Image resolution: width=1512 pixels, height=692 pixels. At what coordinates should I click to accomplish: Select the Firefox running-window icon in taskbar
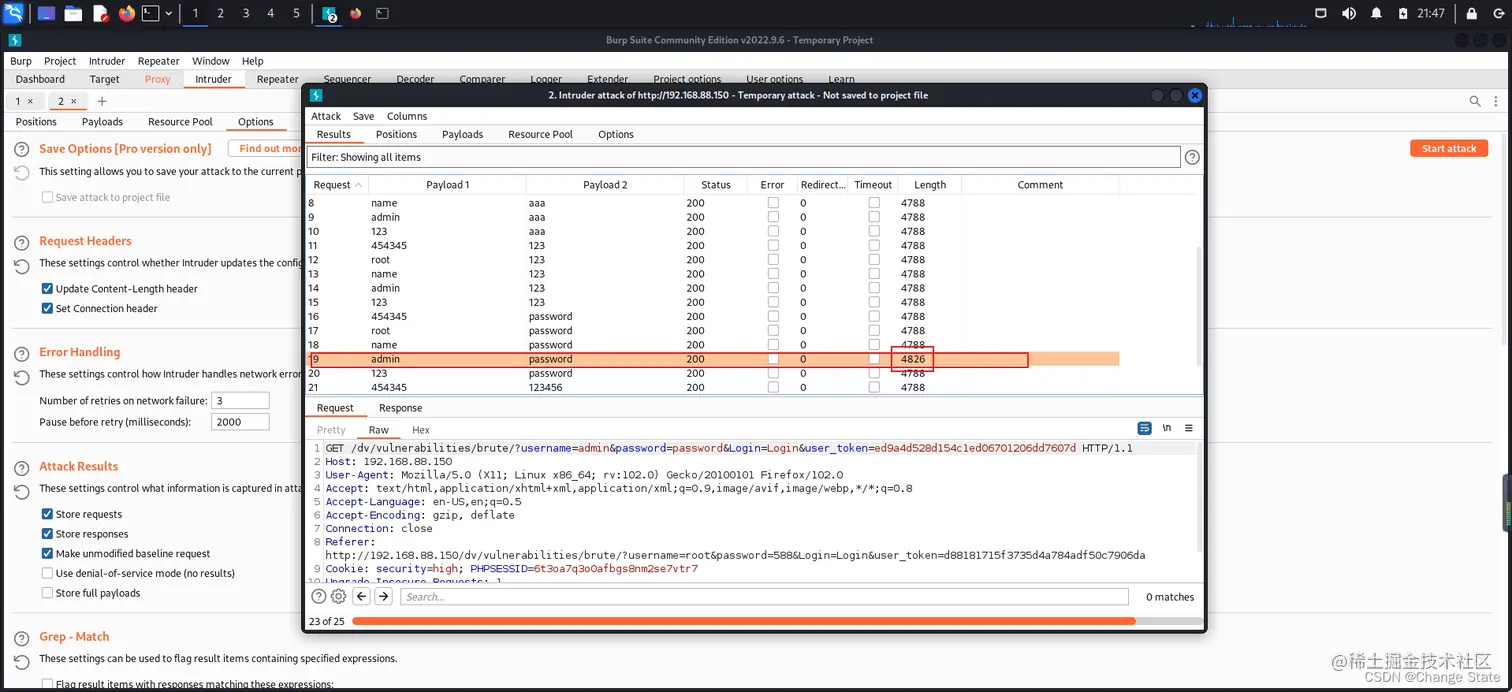point(357,14)
